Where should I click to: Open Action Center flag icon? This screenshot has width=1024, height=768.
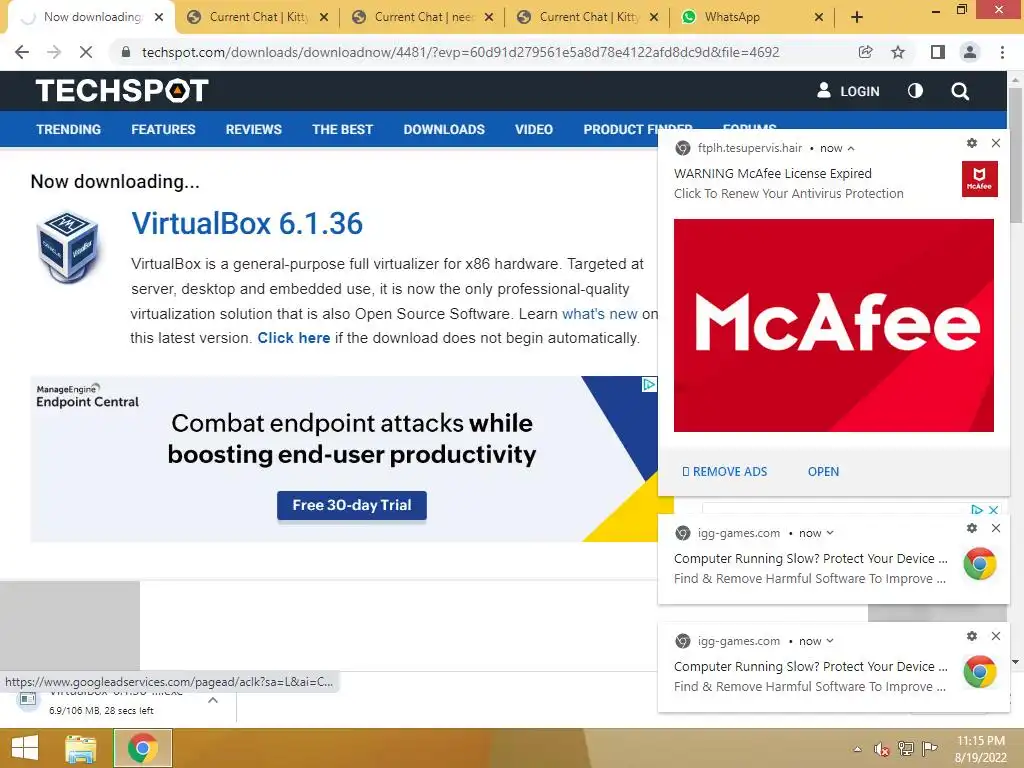coord(930,749)
